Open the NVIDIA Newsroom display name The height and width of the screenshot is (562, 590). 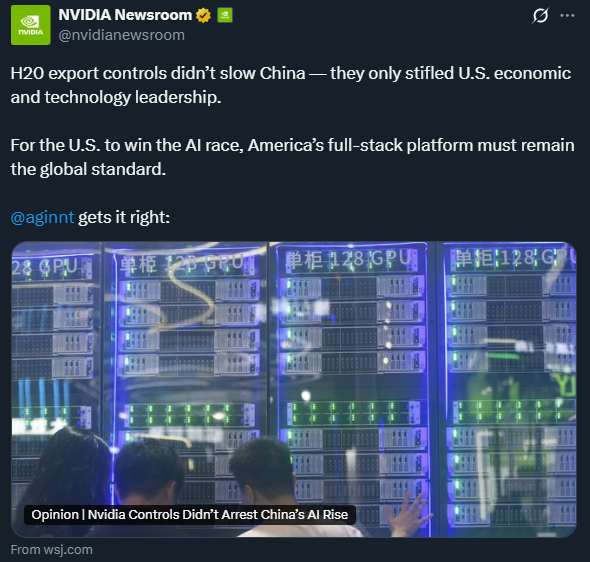pyautogui.click(x=125, y=15)
